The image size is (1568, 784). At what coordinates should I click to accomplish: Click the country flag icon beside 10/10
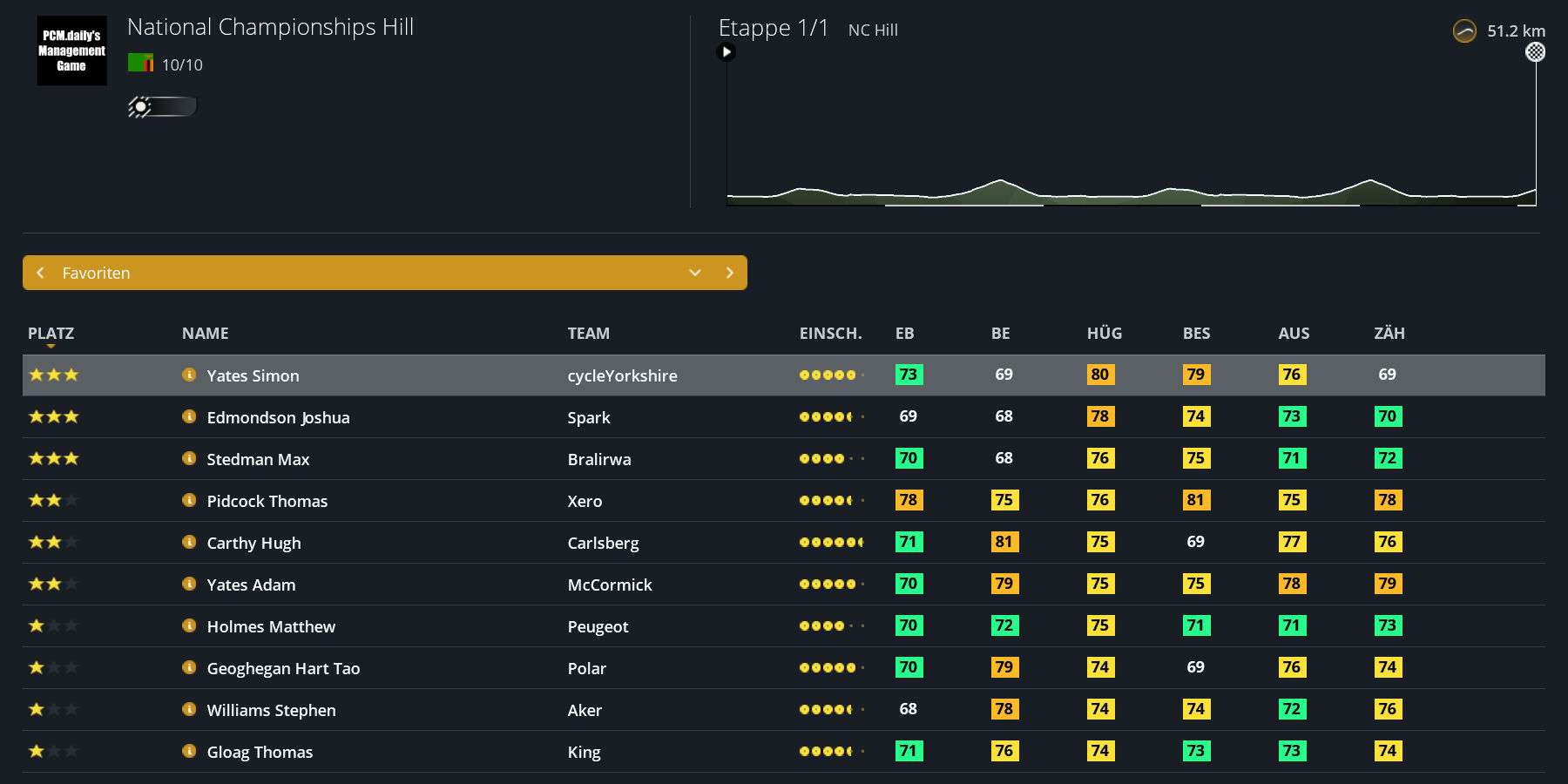coord(140,64)
